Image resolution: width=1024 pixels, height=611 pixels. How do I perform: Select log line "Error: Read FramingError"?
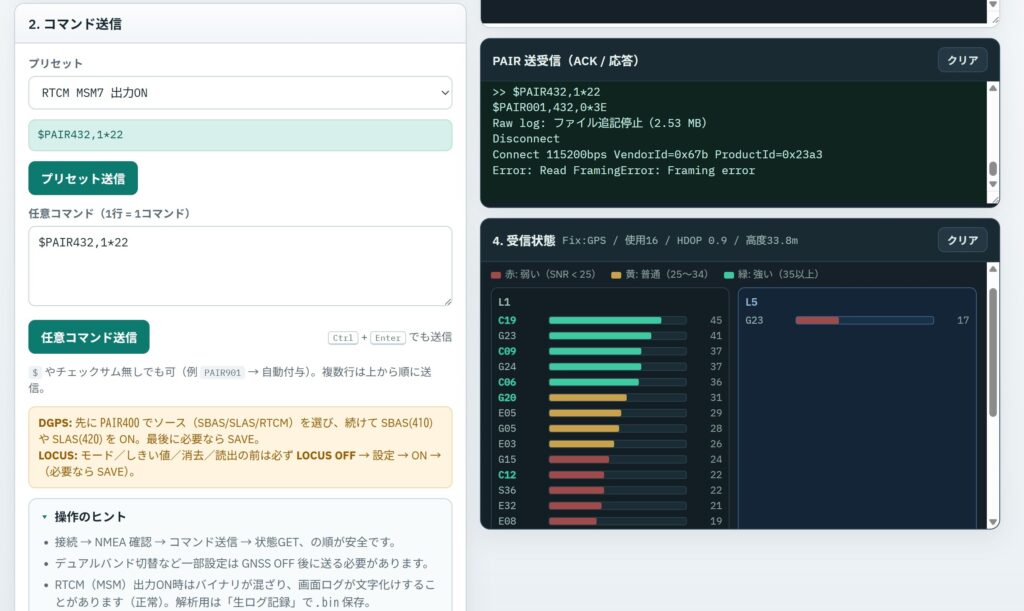(624, 170)
